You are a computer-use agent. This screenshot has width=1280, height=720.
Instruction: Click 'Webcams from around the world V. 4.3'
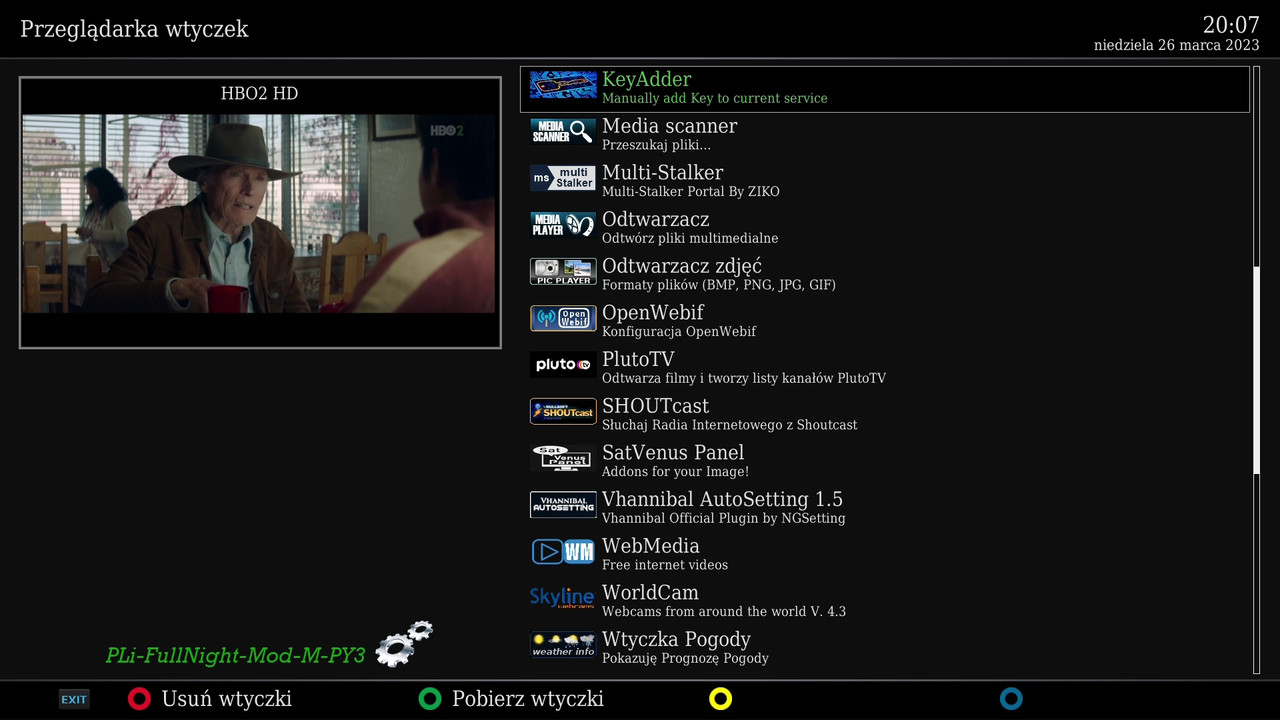[724, 612]
